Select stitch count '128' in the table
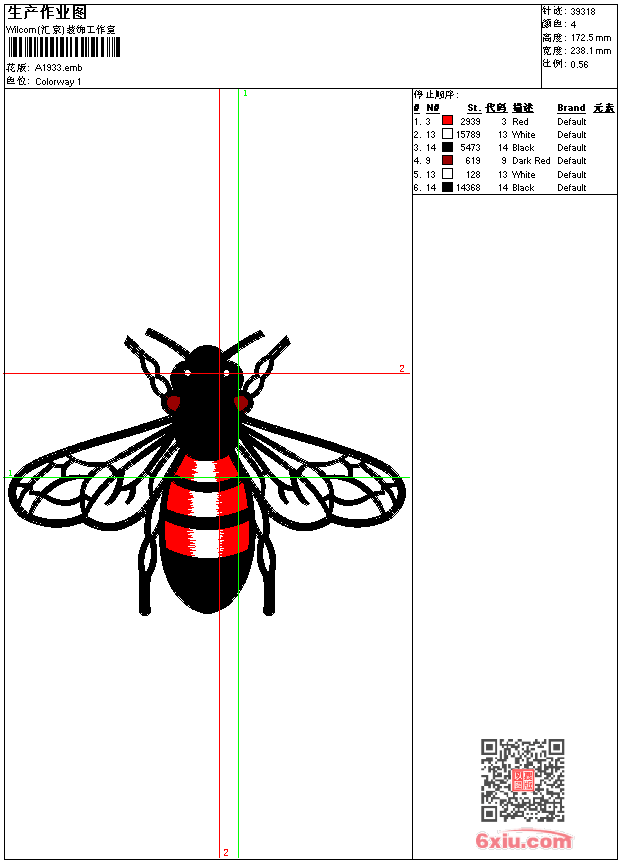This screenshot has width=620, height=860. (x=473, y=174)
